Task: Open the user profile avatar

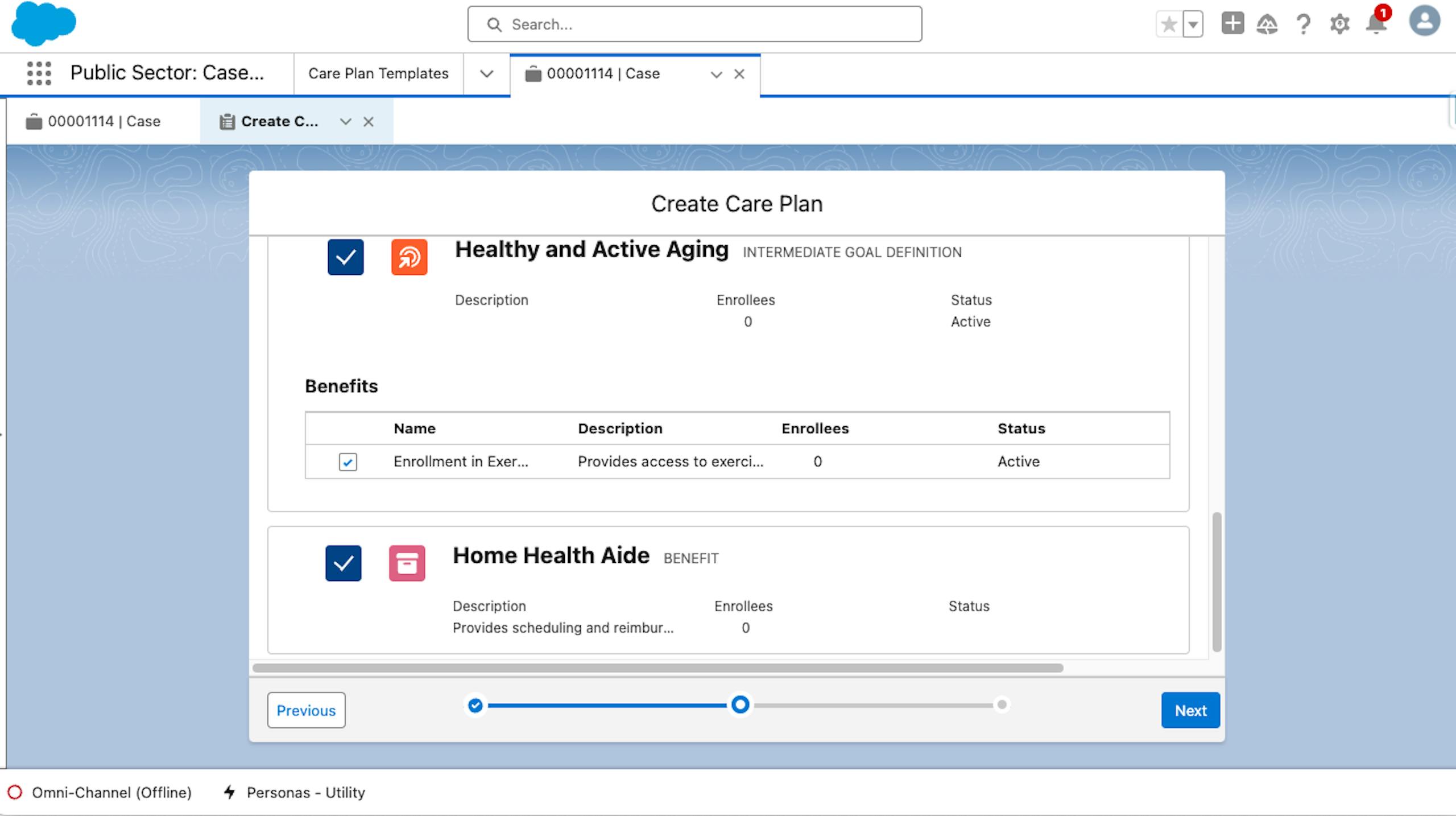Action: [1424, 22]
